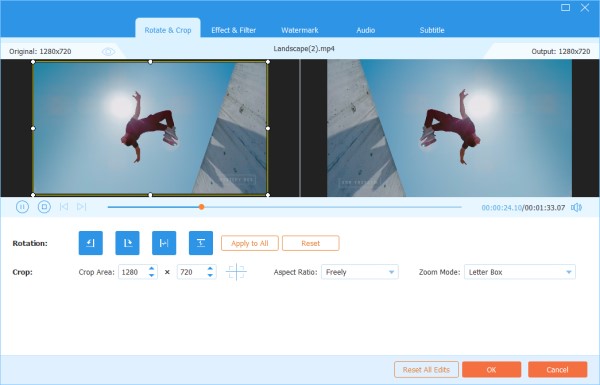Click Reset All Edits button

click(x=426, y=370)
